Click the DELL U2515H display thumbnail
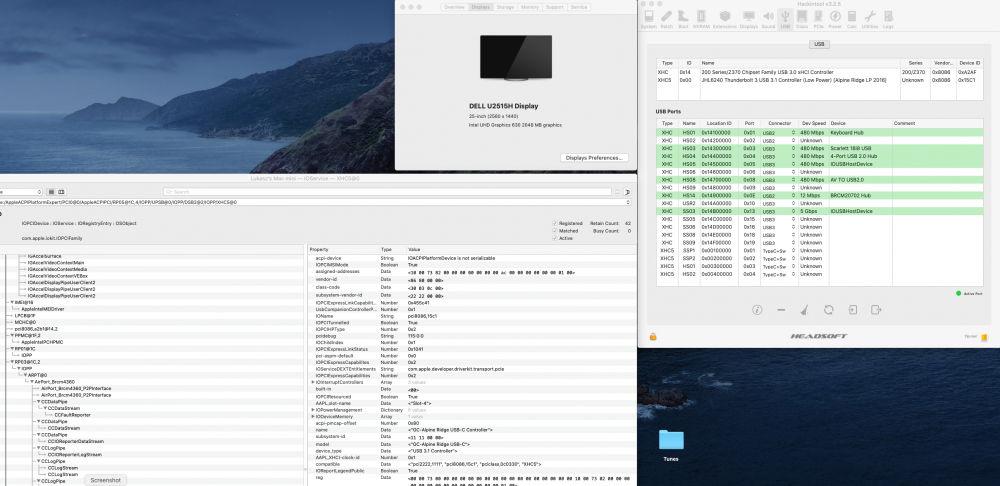 pos(516,58)
